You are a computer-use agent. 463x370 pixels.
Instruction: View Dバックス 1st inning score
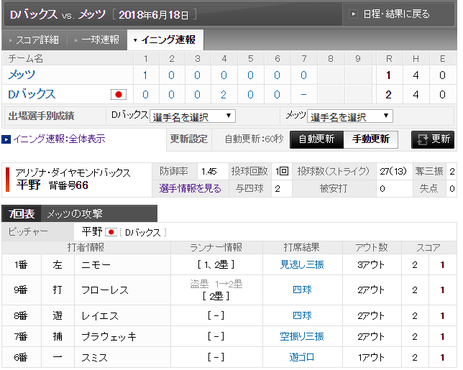tap(145, 95)
